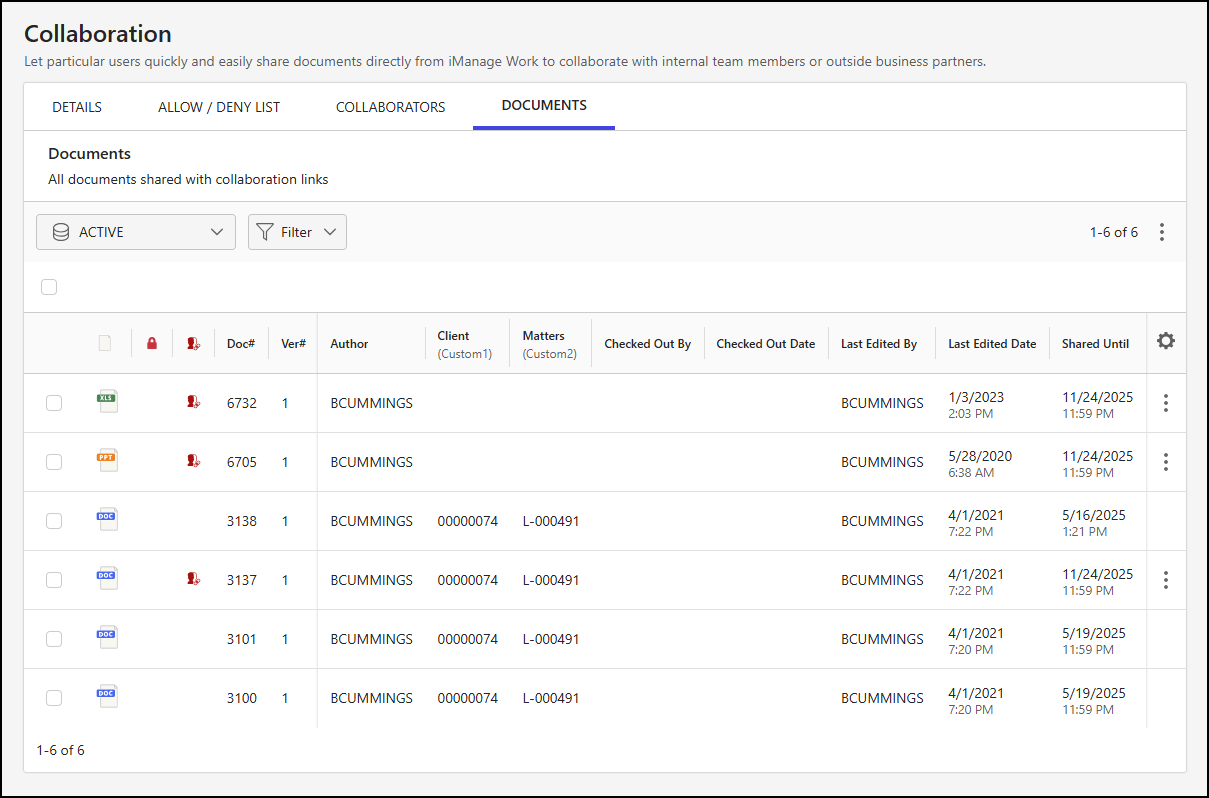Screen dimensions: 1209x798
Task: Click the XLS file icon for document 6732
Action: (107, 401)
